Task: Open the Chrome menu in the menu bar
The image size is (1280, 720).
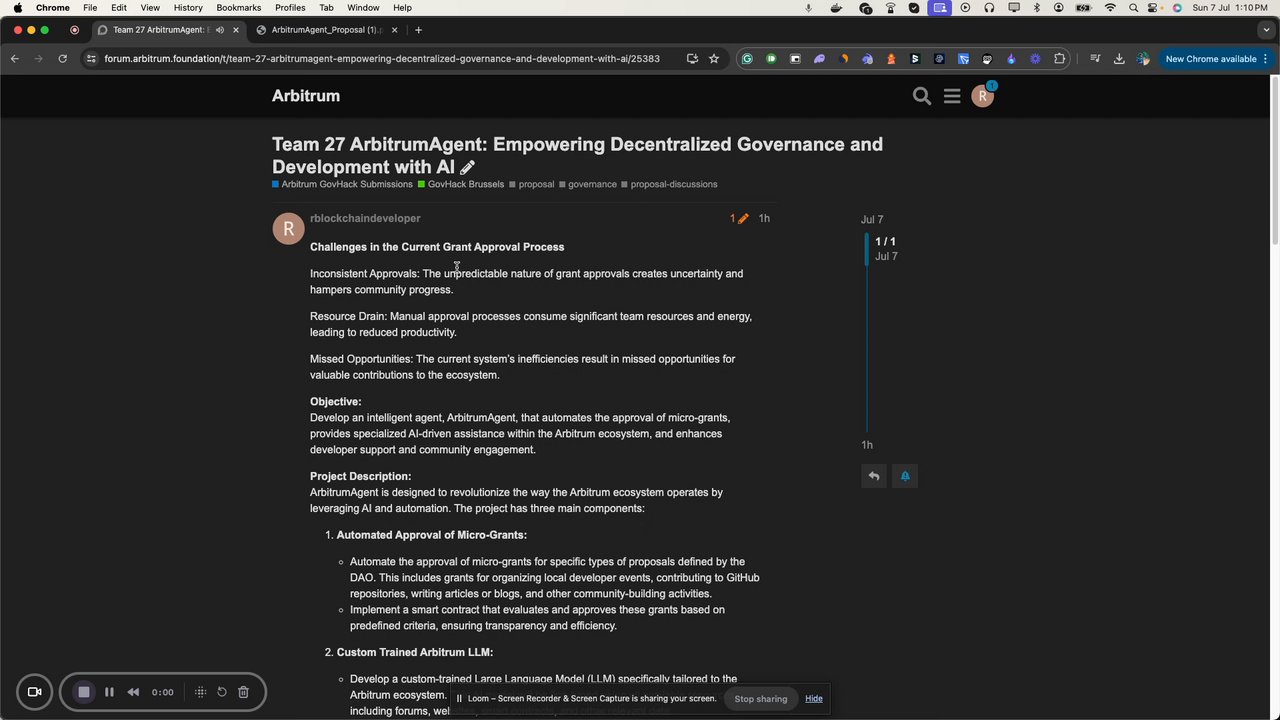Action: 53,8
